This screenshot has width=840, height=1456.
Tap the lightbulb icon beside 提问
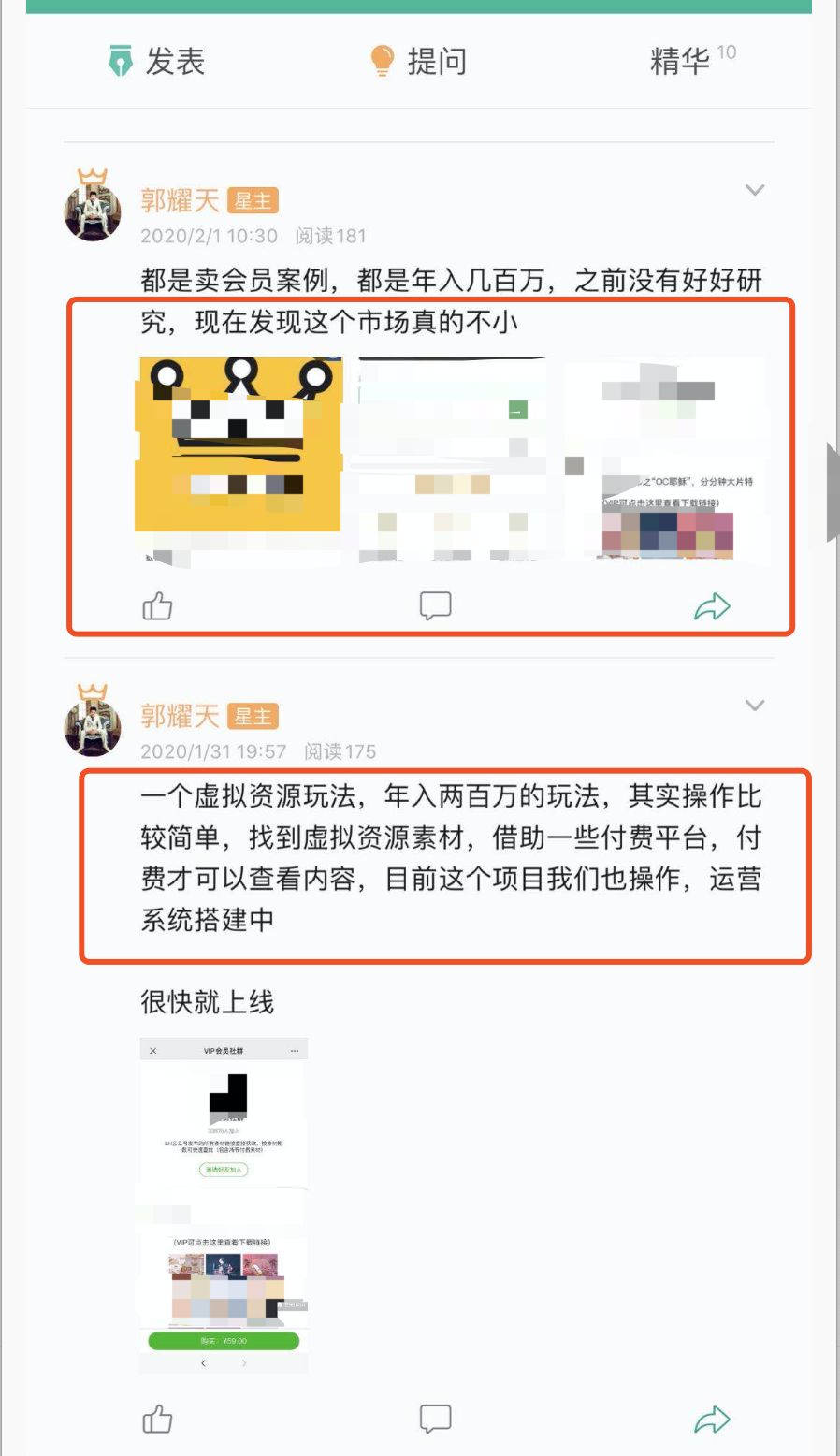tap(382, 61)
